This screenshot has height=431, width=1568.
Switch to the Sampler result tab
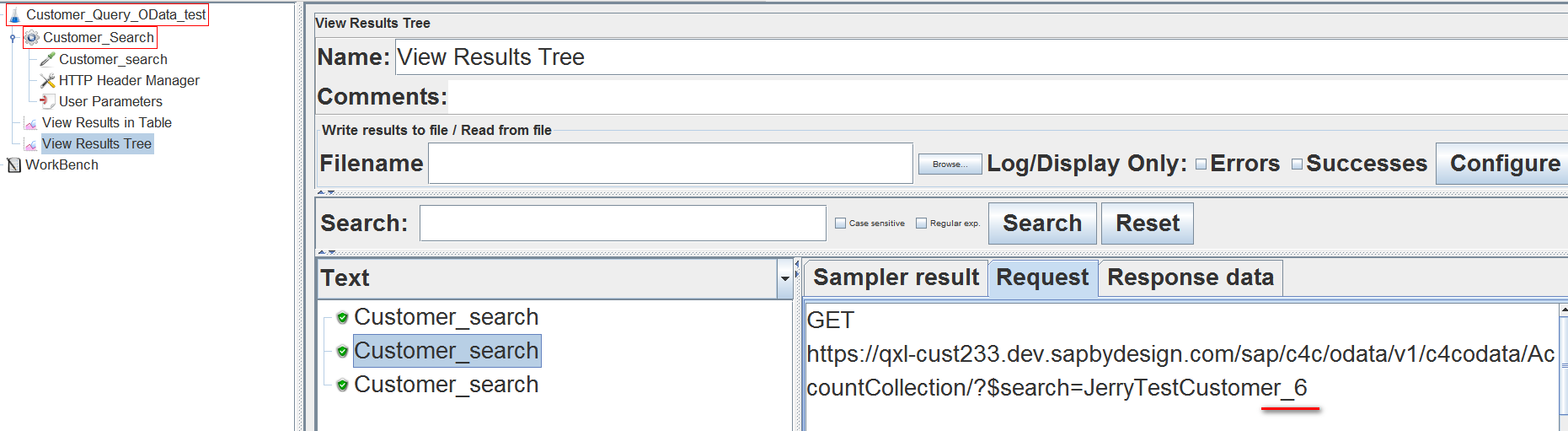point(896,277)
